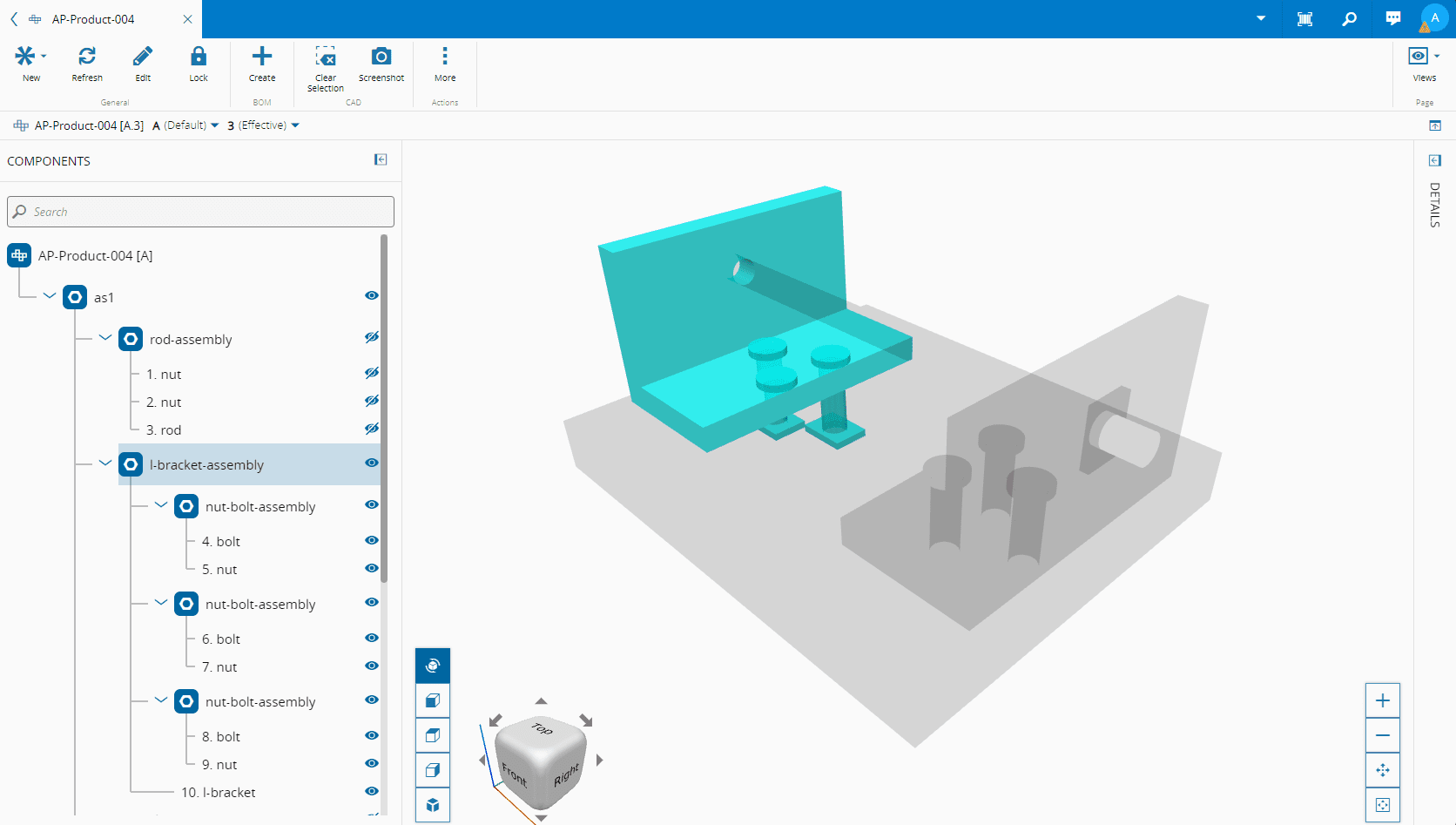
Task: Click the Create plus icon
Action: tap(262, 57)
